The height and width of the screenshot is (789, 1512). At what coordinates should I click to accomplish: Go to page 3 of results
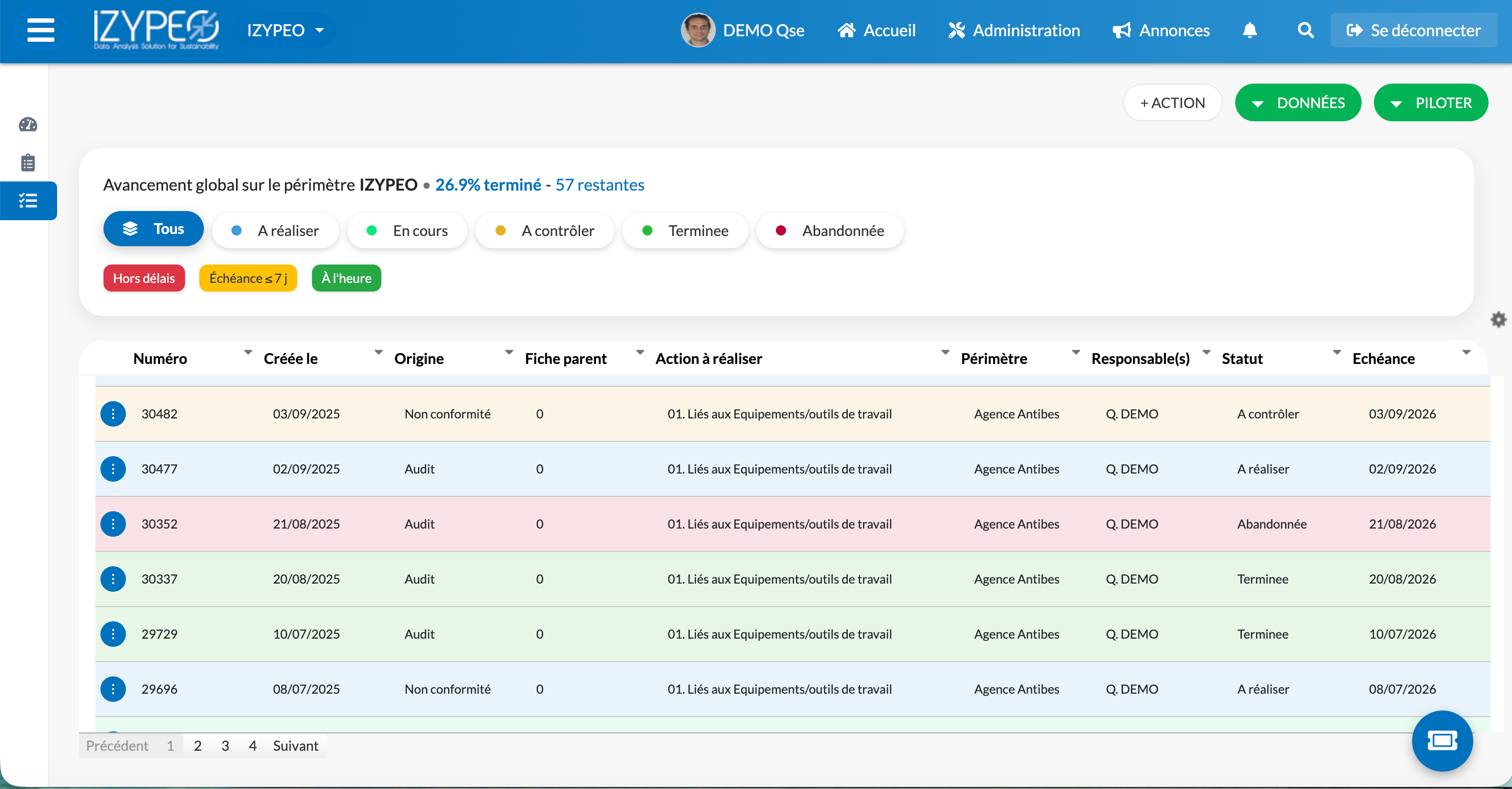(x=225, y=746)
